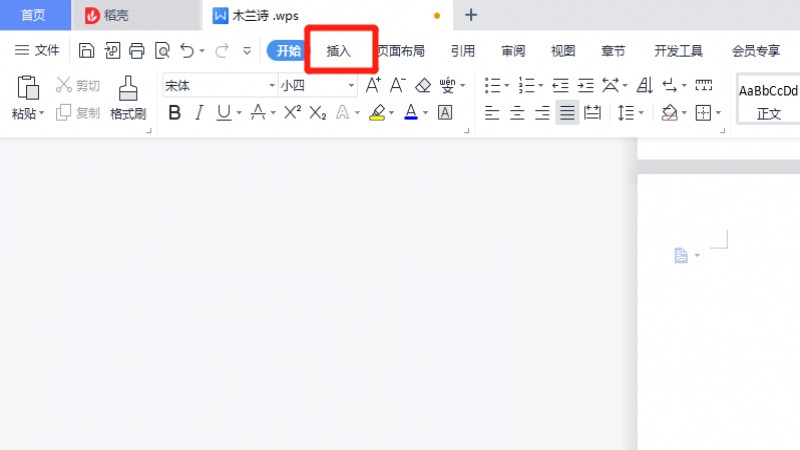Decrease font size with A- icon
800x450 pixels.
397,85
